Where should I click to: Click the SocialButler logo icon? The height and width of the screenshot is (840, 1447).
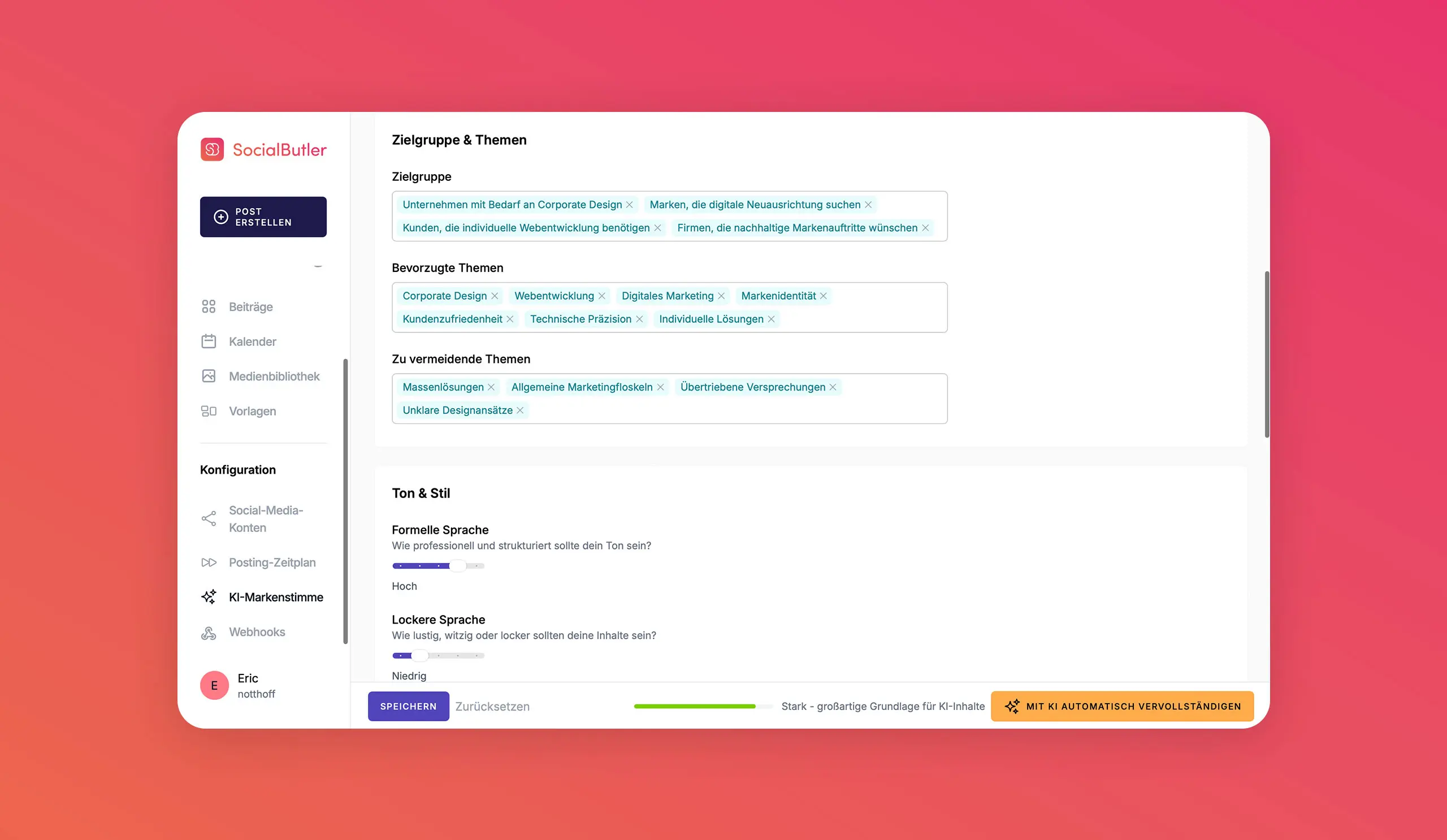(212, 150)
